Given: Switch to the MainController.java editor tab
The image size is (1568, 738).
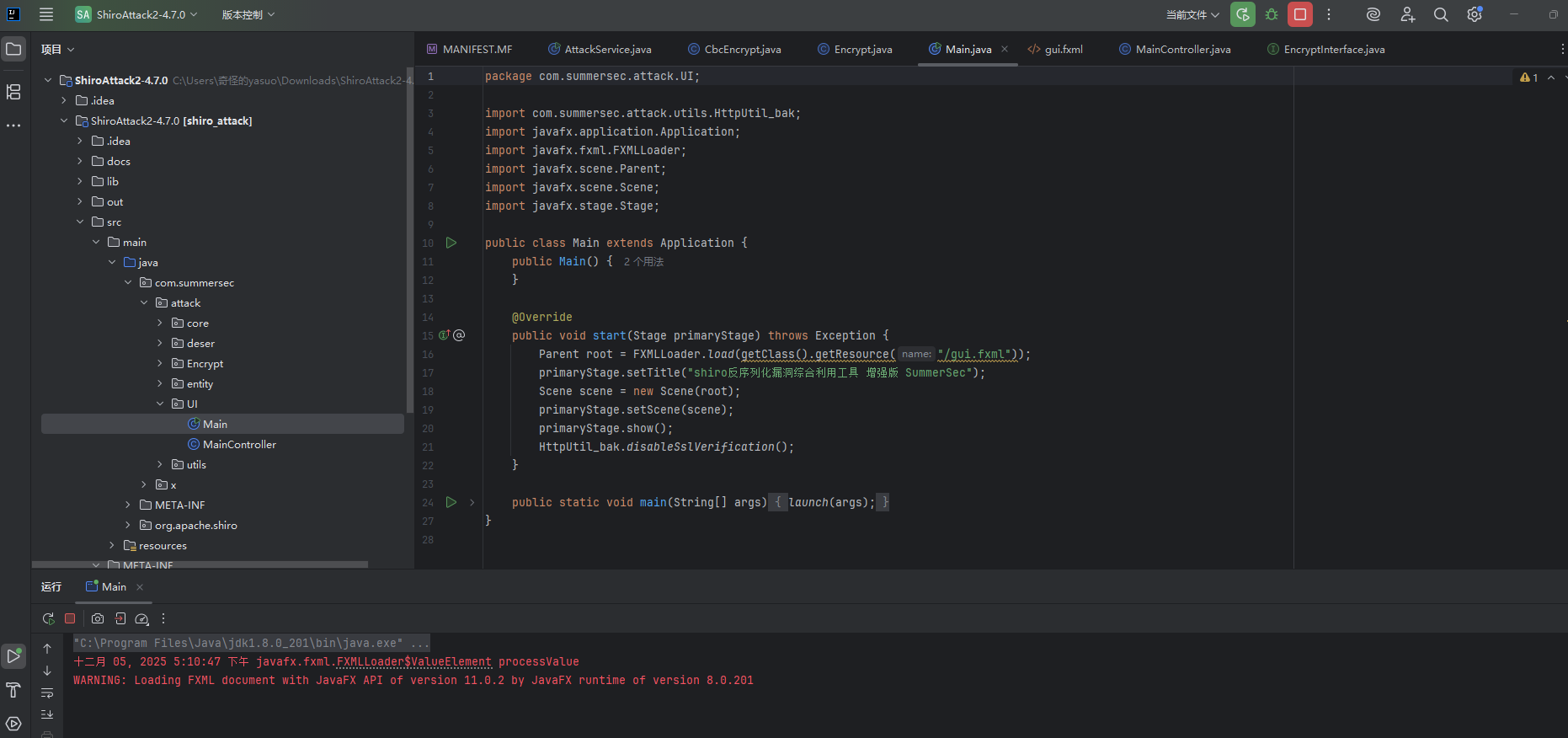Looking at the screenshot, I should tap(1182, 49).
